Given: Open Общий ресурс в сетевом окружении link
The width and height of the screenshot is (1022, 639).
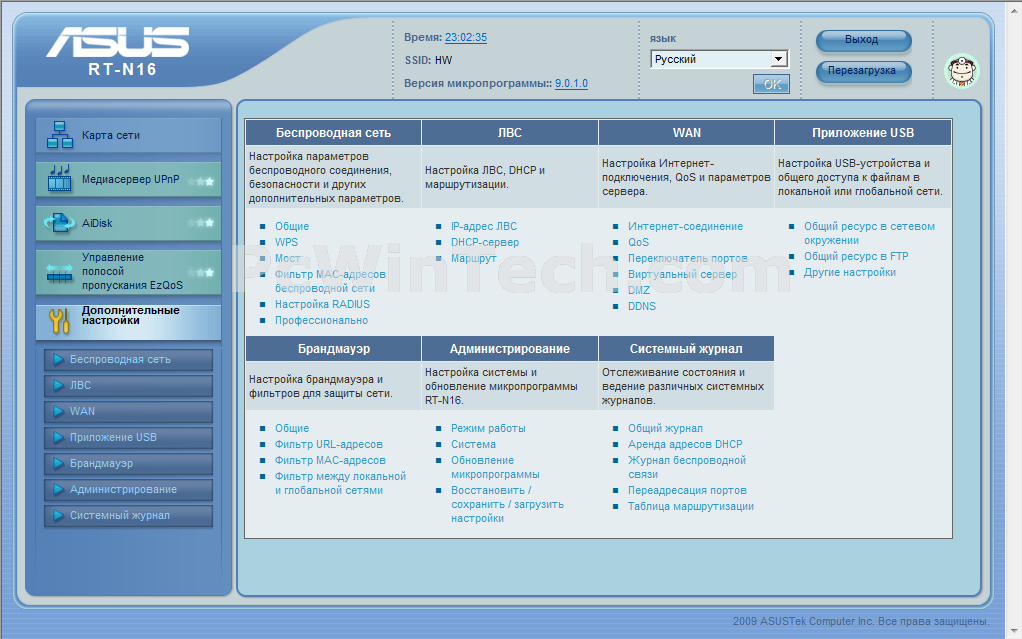Looking at the screenshot, I should (869, 233).
